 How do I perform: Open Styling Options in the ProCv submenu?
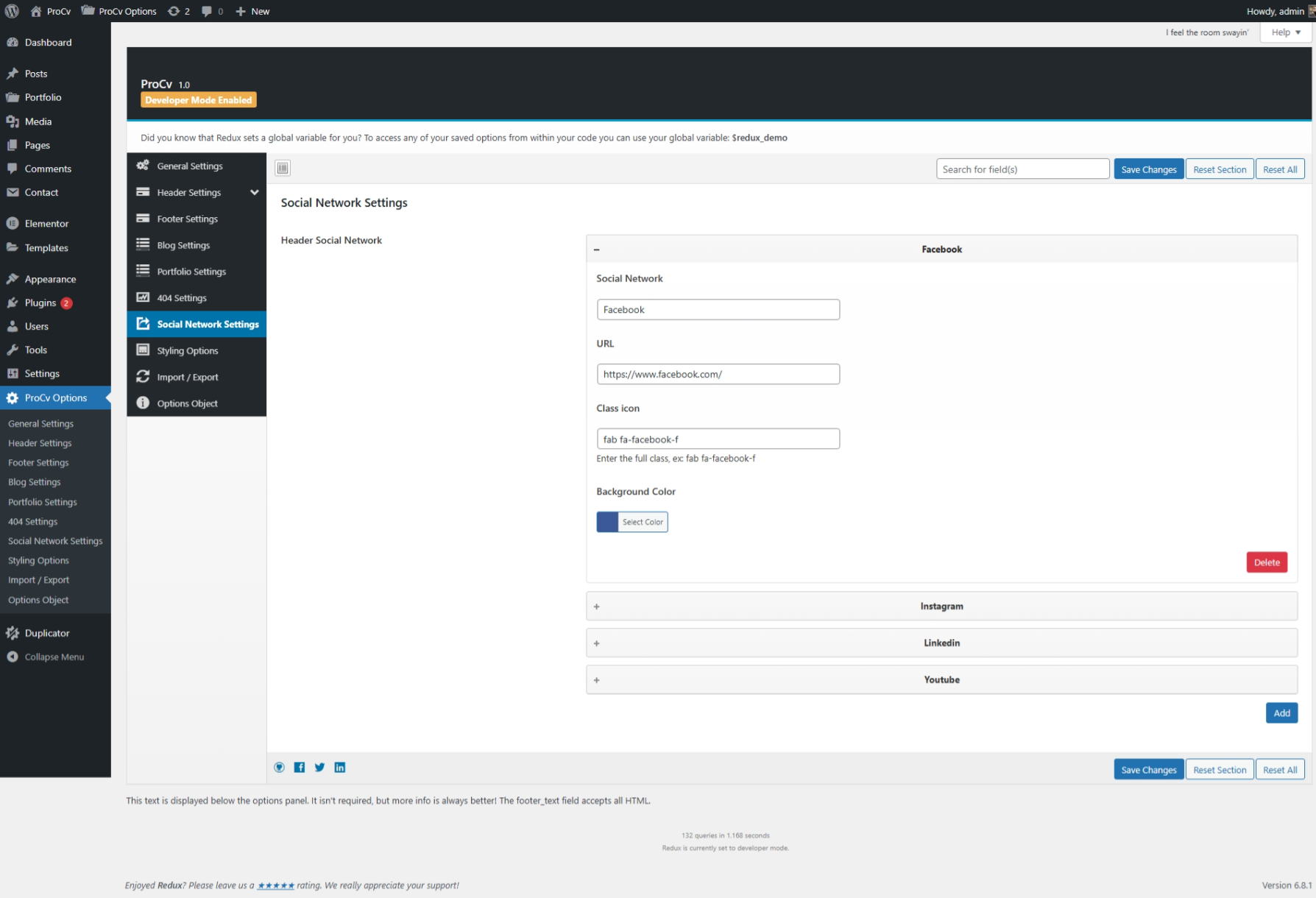click(38, 560)
